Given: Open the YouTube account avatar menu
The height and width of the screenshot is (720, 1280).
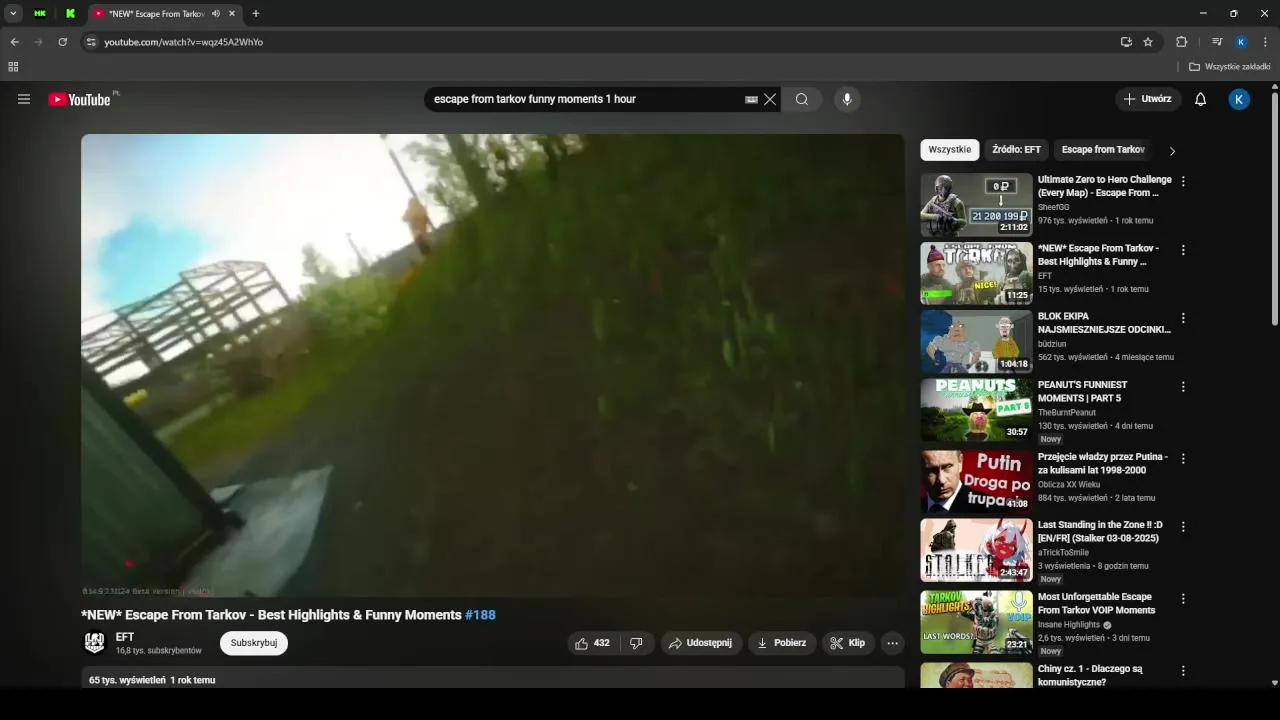Looking at the screenshot, I should click(1239, 99).
